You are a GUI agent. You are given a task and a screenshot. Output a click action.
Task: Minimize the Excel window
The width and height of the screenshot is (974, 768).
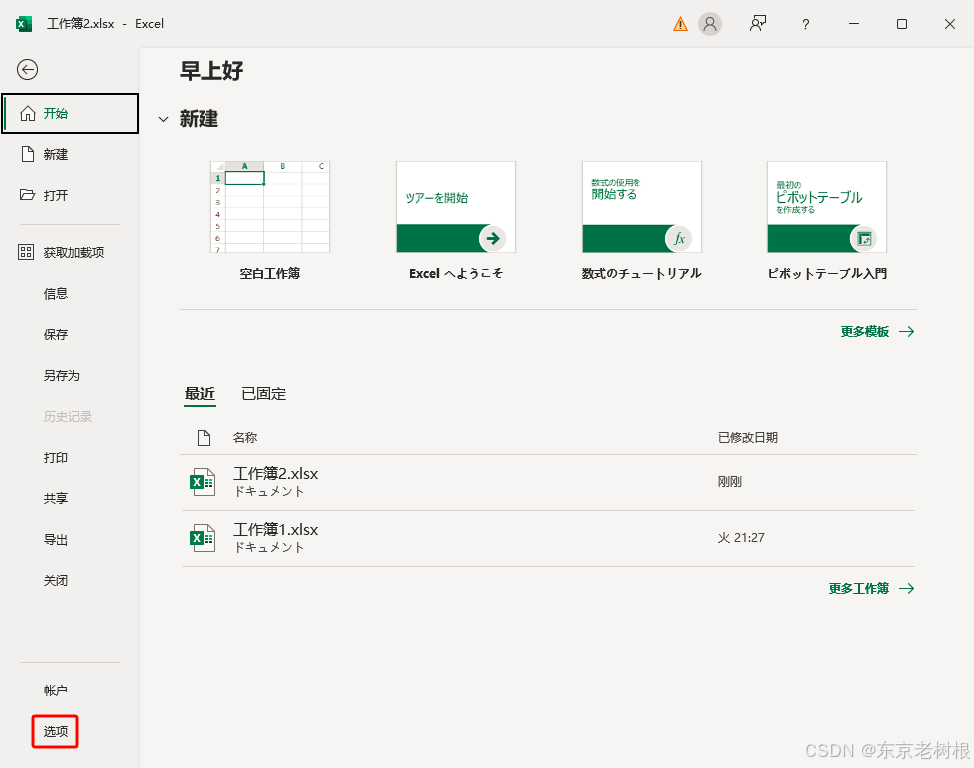click(x=854, y=24)
